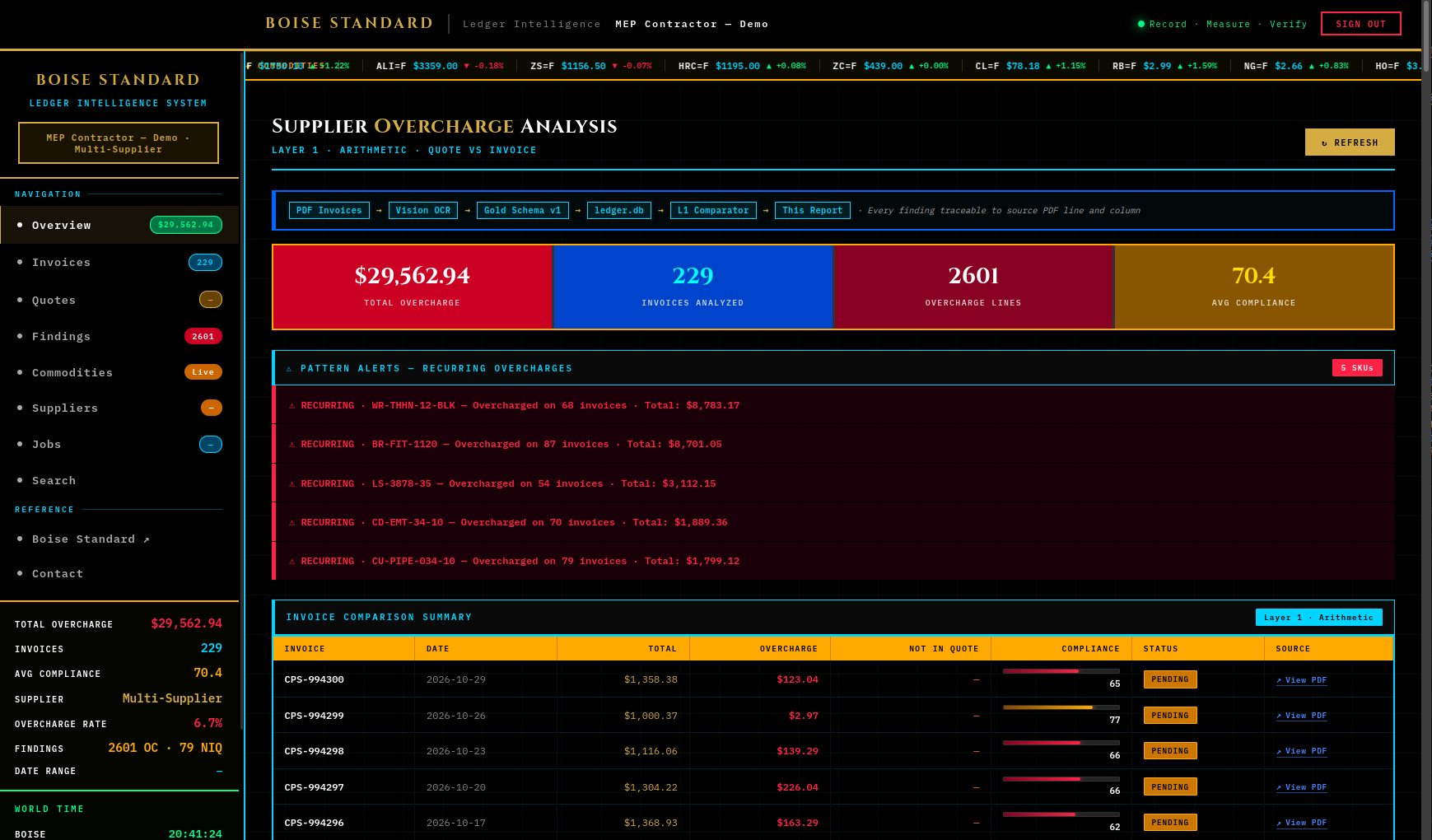Viewport: 1432px width, 840px height.
Task: Select invoice CPS-994299
Action: point(315,716)
